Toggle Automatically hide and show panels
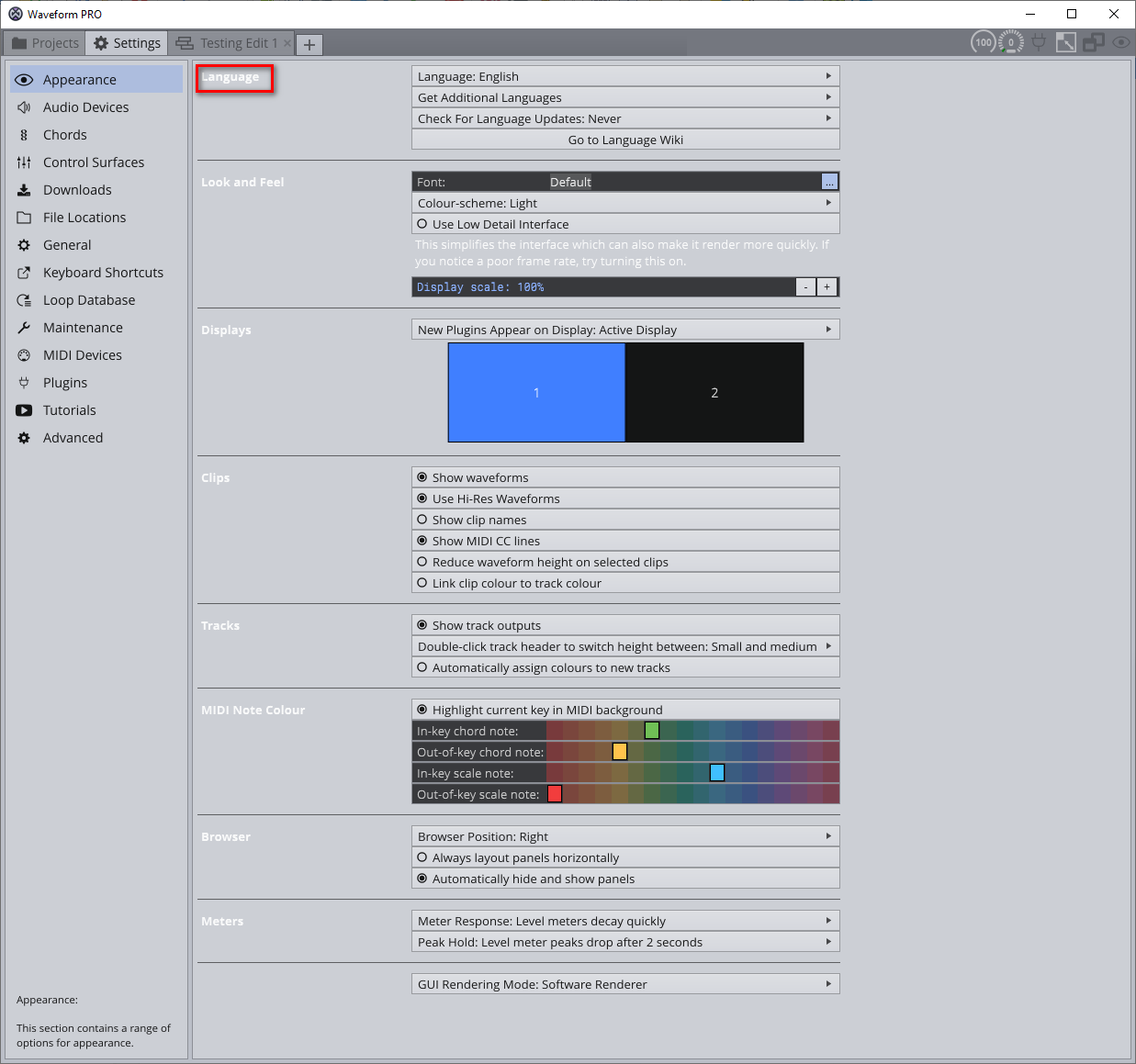This screenshot has height=1064, width=1136. point(625,879)
